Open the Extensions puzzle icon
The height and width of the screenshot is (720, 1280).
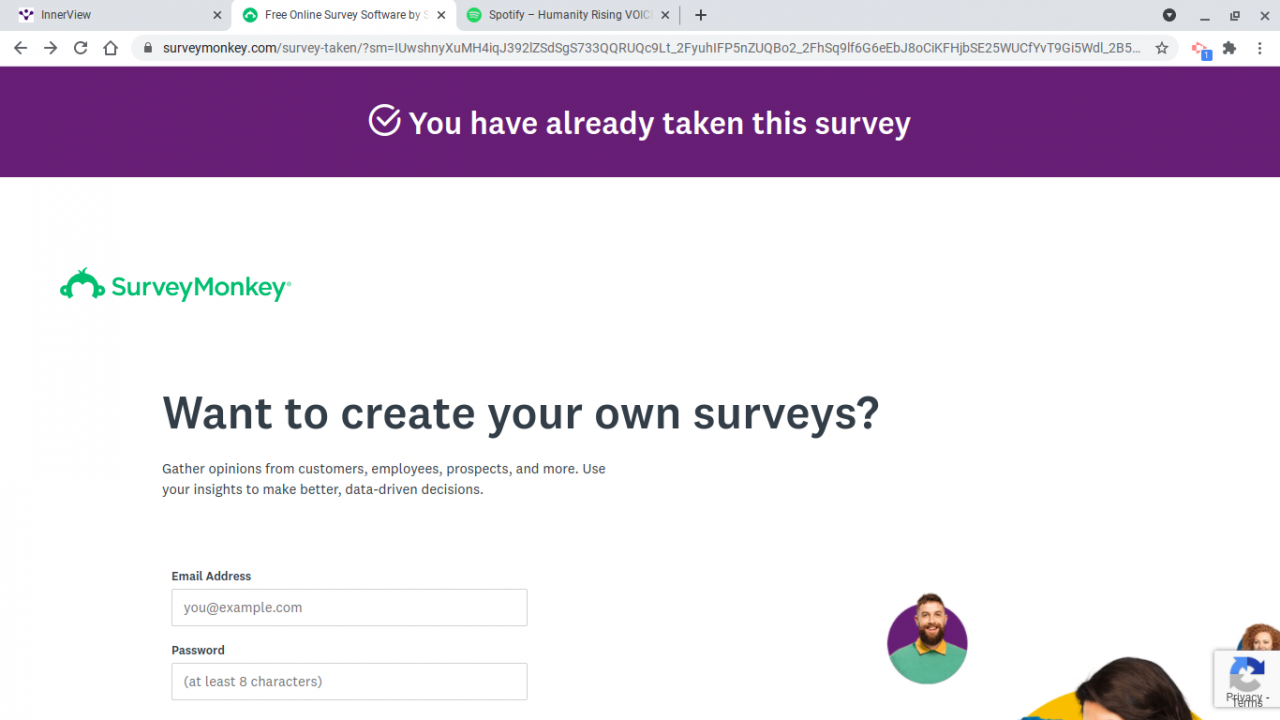(1230, 48)
